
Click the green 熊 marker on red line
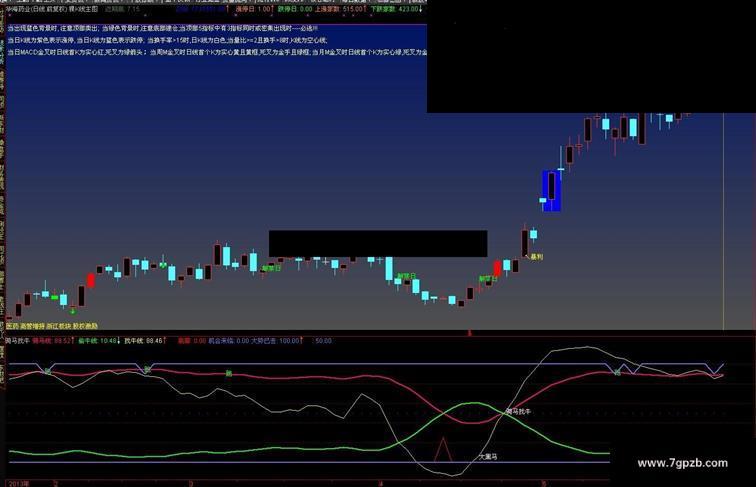coord(229,373)
